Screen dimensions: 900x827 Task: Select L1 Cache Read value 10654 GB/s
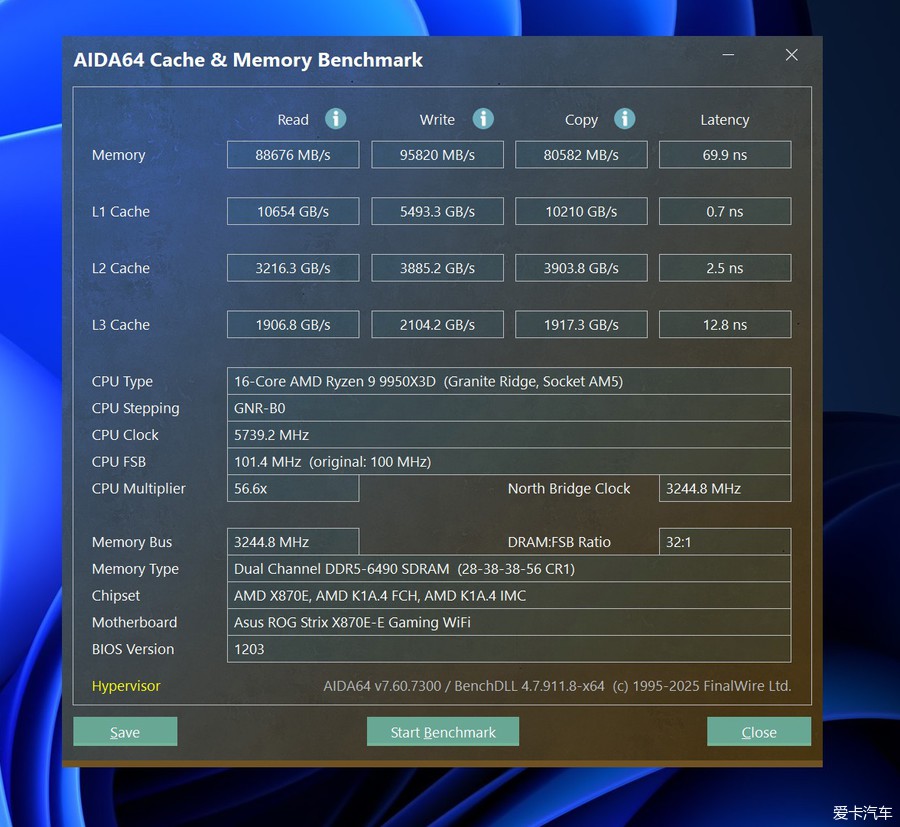(293, 211)
